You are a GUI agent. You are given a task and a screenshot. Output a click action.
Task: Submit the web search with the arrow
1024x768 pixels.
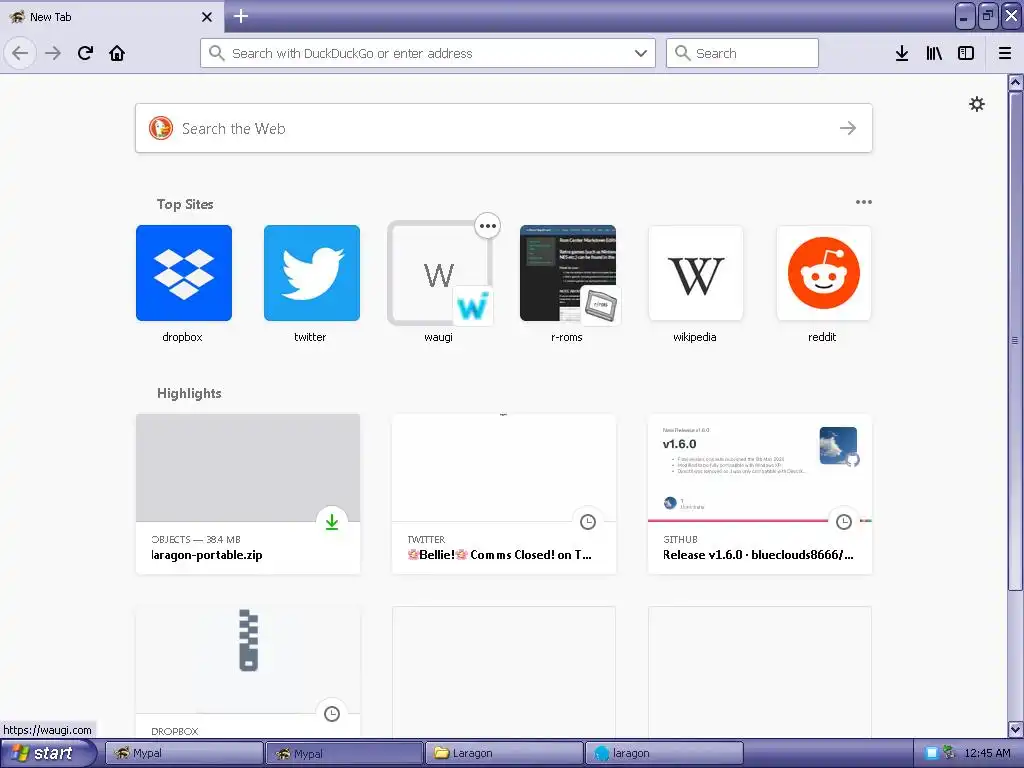point(848,128)
